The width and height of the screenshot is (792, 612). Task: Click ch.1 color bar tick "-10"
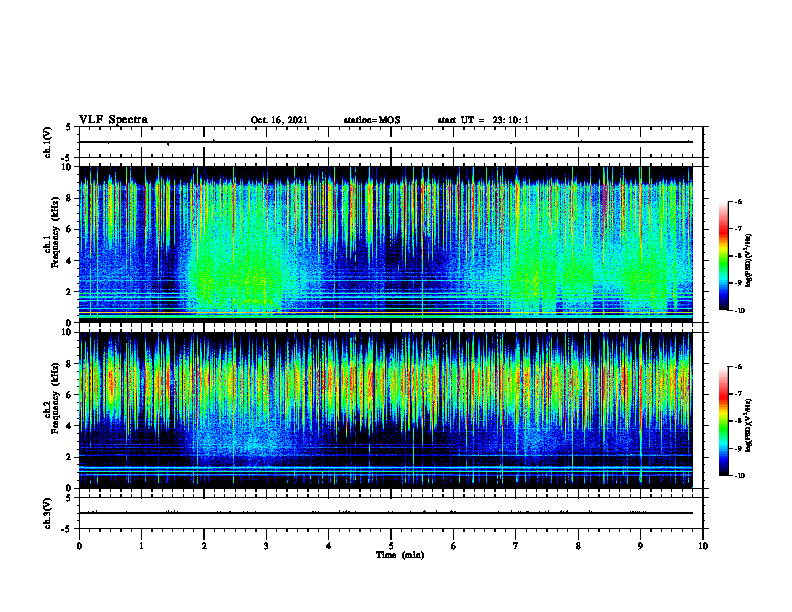[x=739, y=311]
